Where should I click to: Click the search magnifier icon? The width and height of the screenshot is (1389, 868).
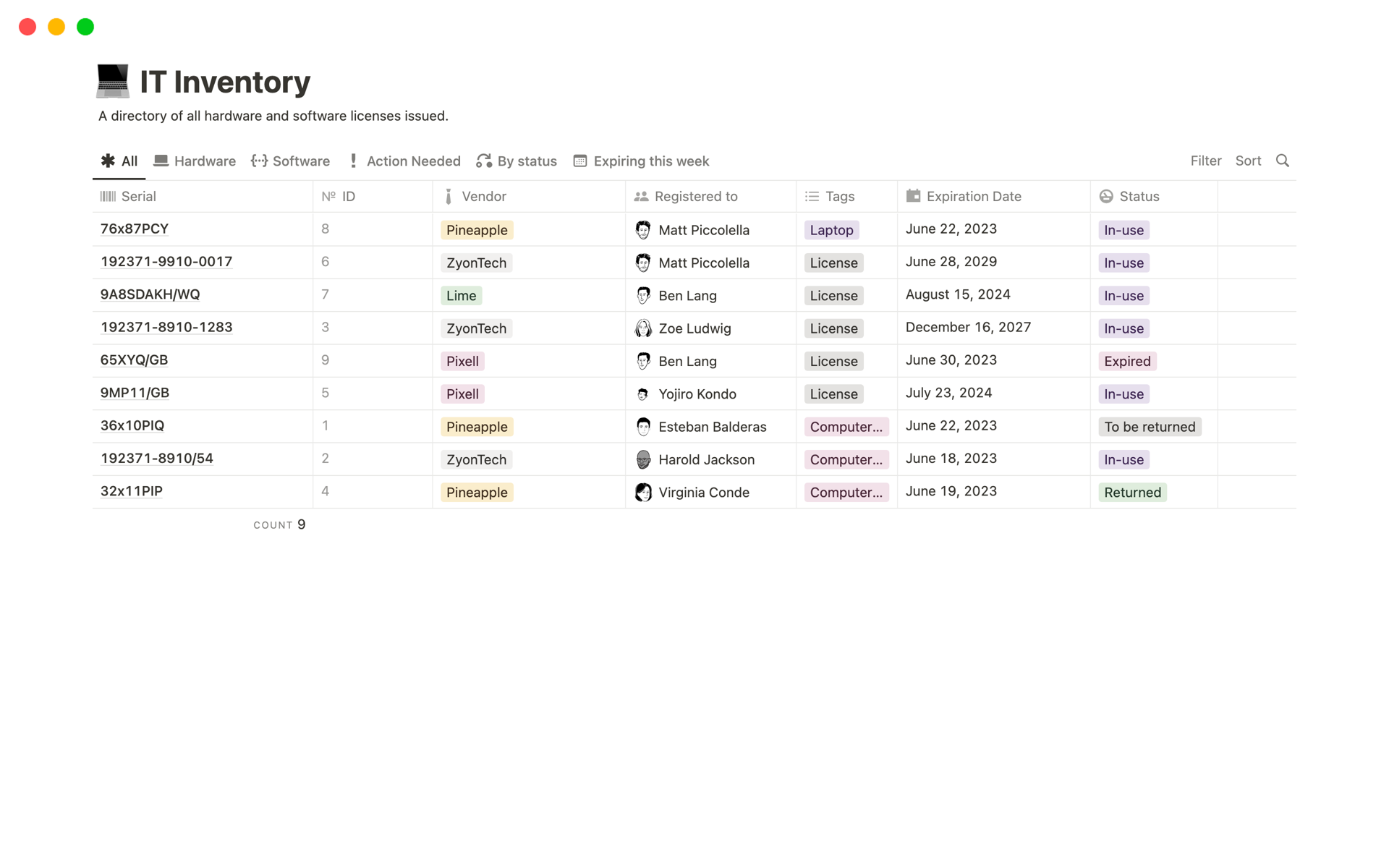tap(1282, 161)
